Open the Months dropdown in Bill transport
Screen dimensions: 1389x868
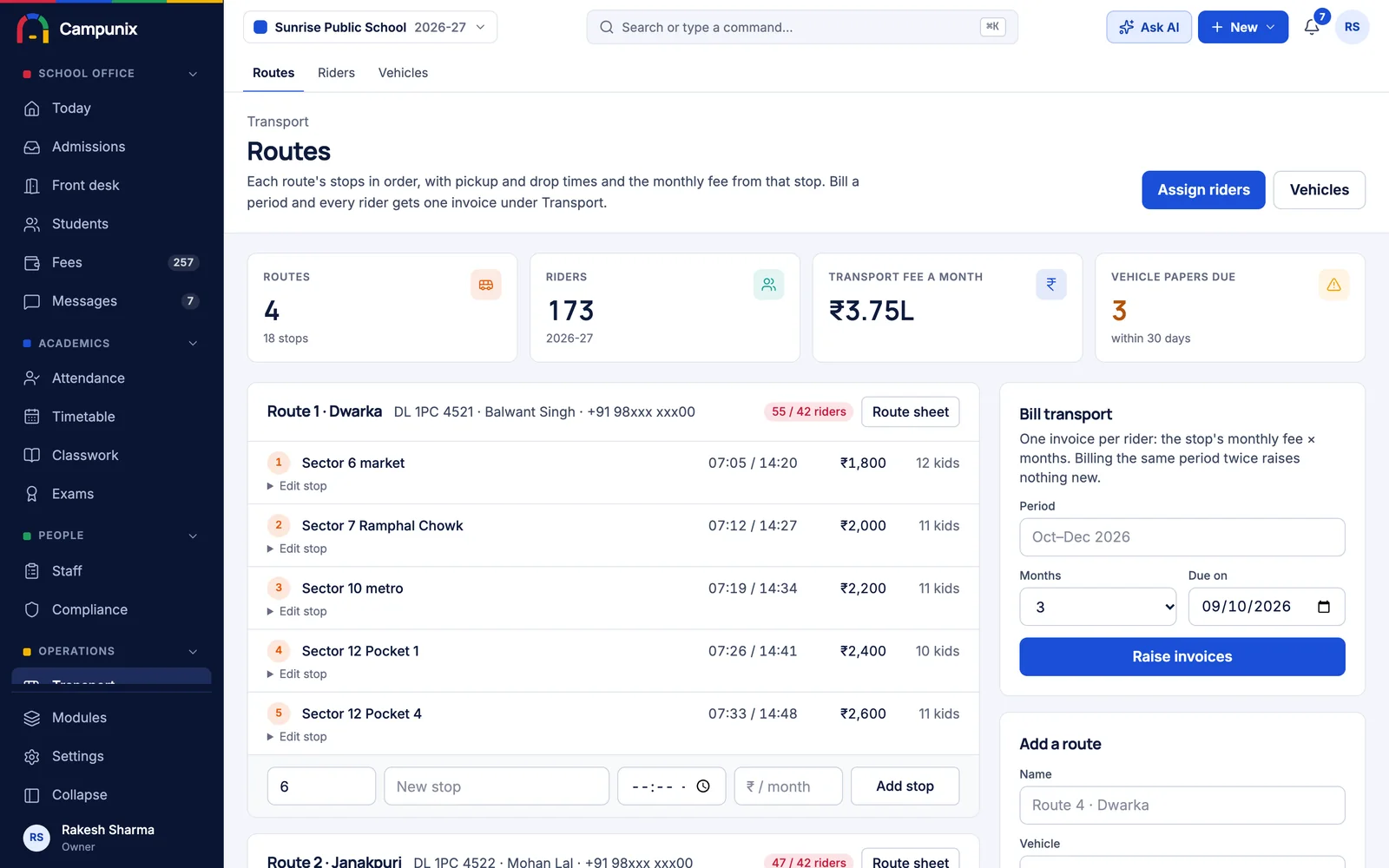coord(1098,607)
